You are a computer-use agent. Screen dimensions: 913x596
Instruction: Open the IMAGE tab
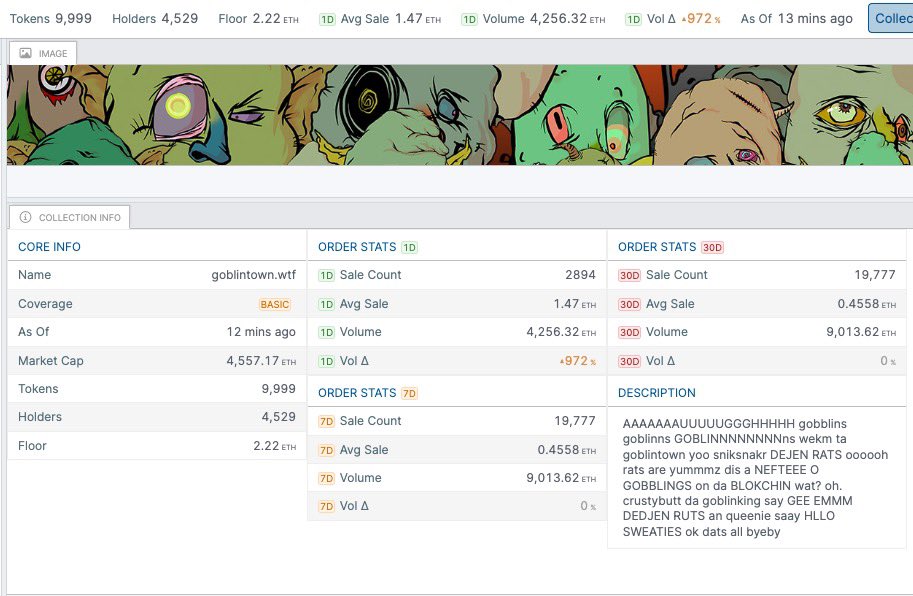(x=43, y=54)
